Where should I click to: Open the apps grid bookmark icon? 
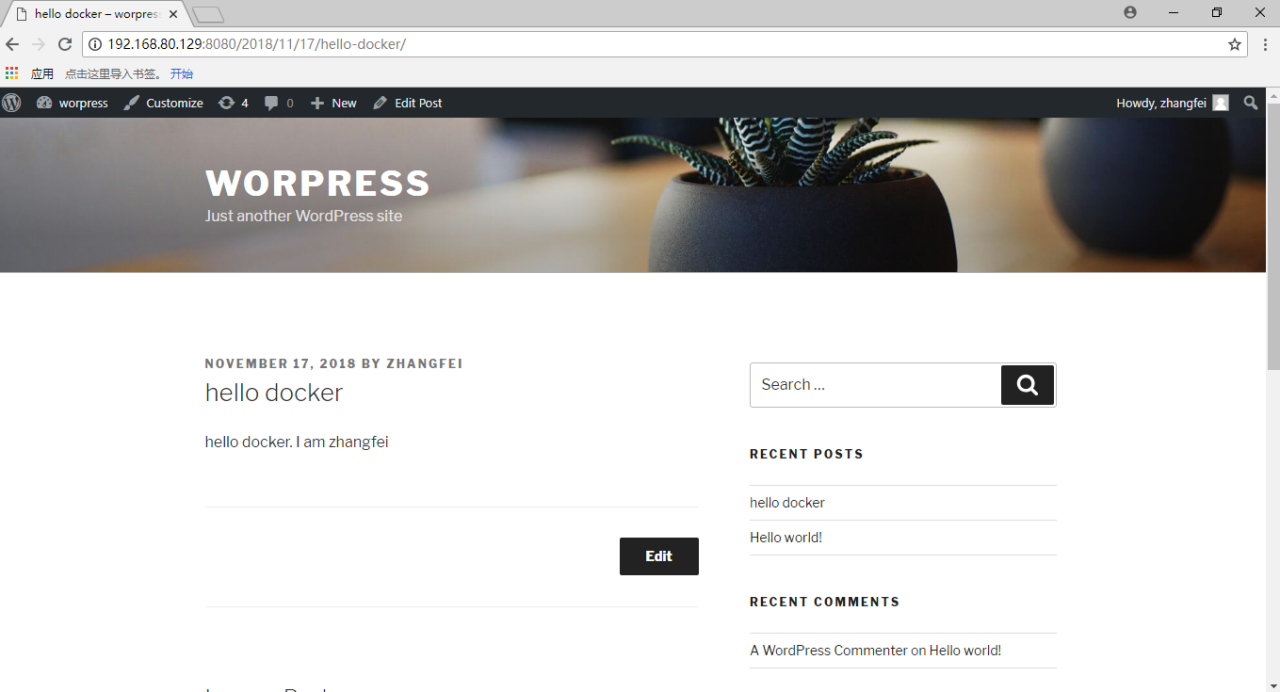12,73
